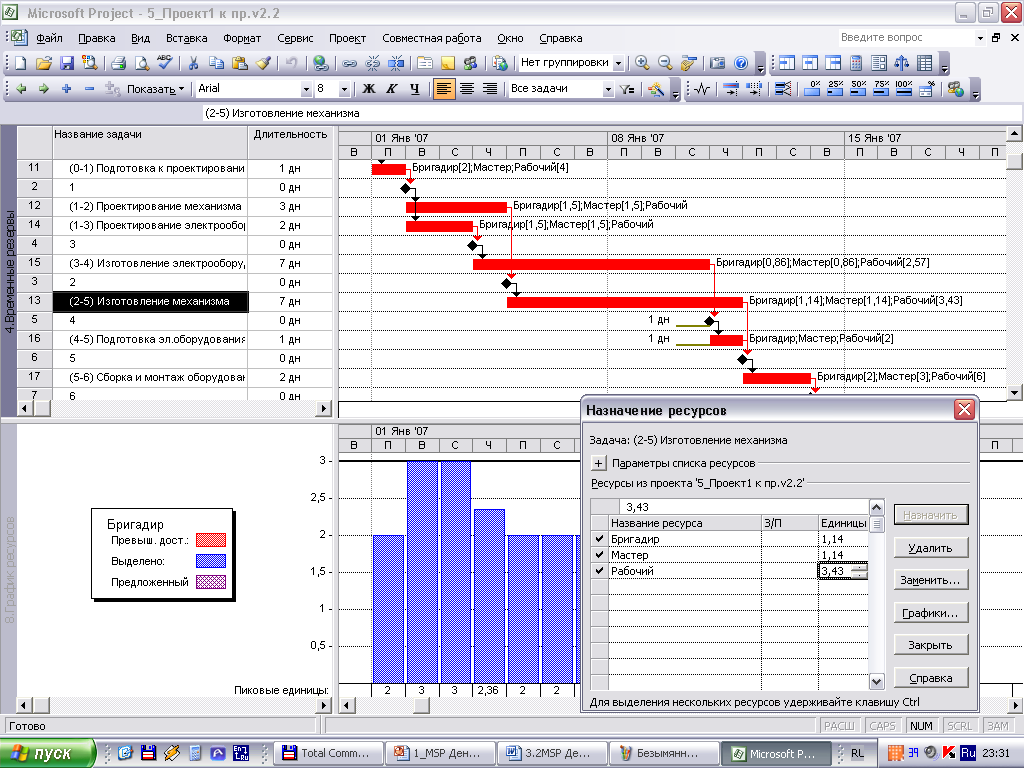
Task: Toggle align left button
Action: 443,89
